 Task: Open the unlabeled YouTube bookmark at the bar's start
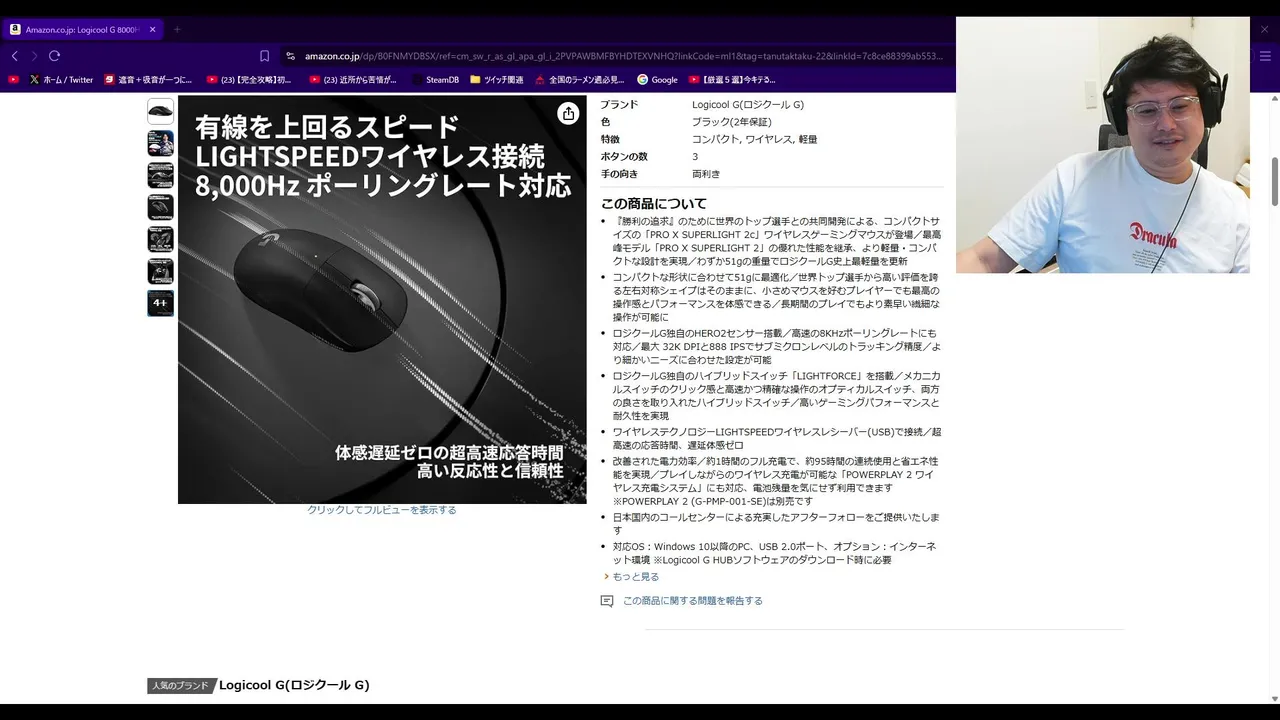[x=13, y=79]
